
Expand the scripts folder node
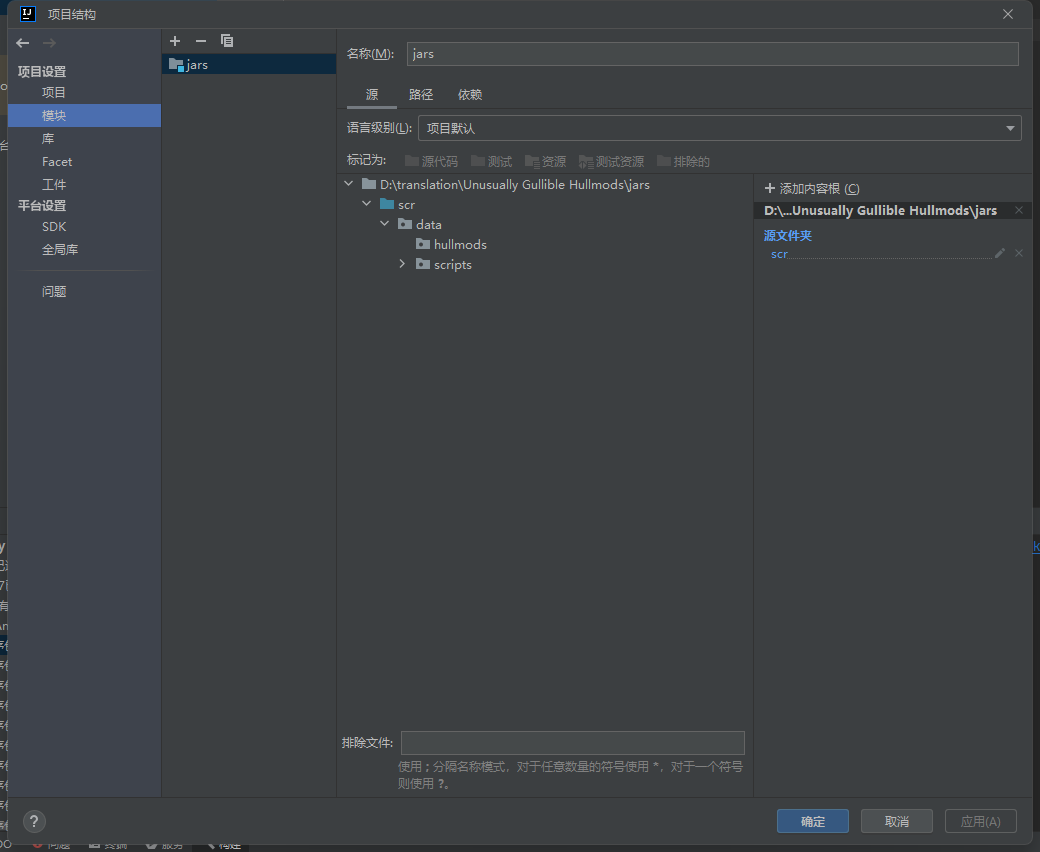point(402,264)
